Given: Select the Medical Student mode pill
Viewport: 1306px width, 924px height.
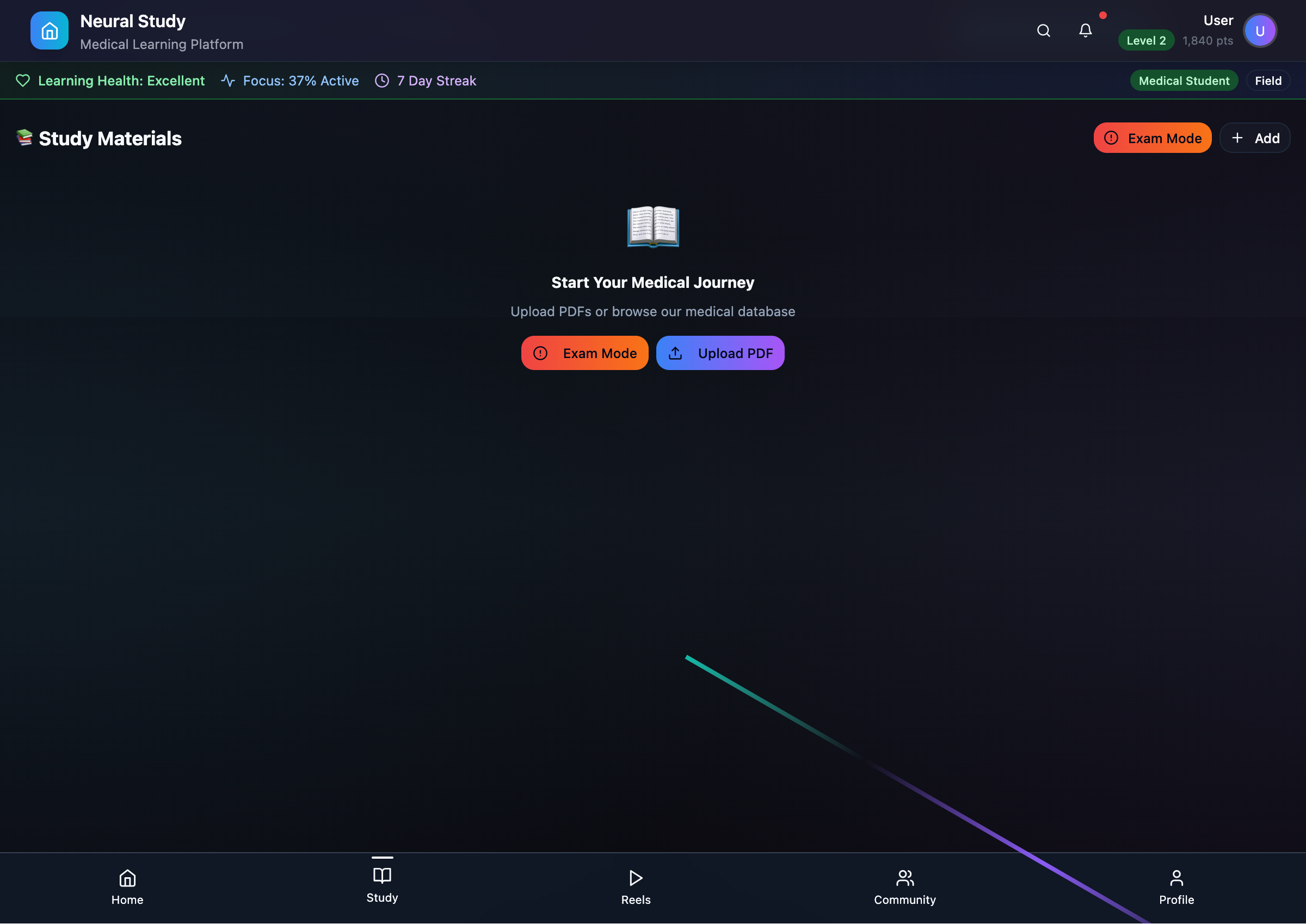Looking at the screenshot, I should tap(1184, 81).
